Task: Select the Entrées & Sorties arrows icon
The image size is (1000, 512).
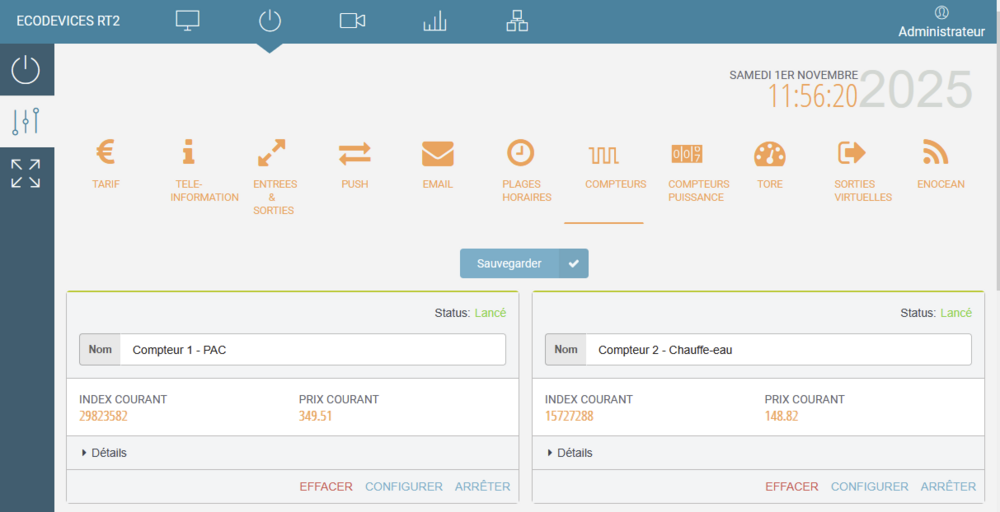Action: click(272, 153)
